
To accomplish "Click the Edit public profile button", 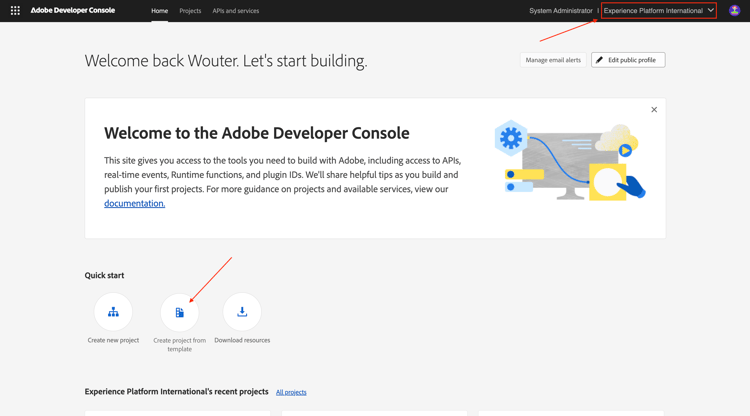I will pyautogui.click(x=628, y=60).
